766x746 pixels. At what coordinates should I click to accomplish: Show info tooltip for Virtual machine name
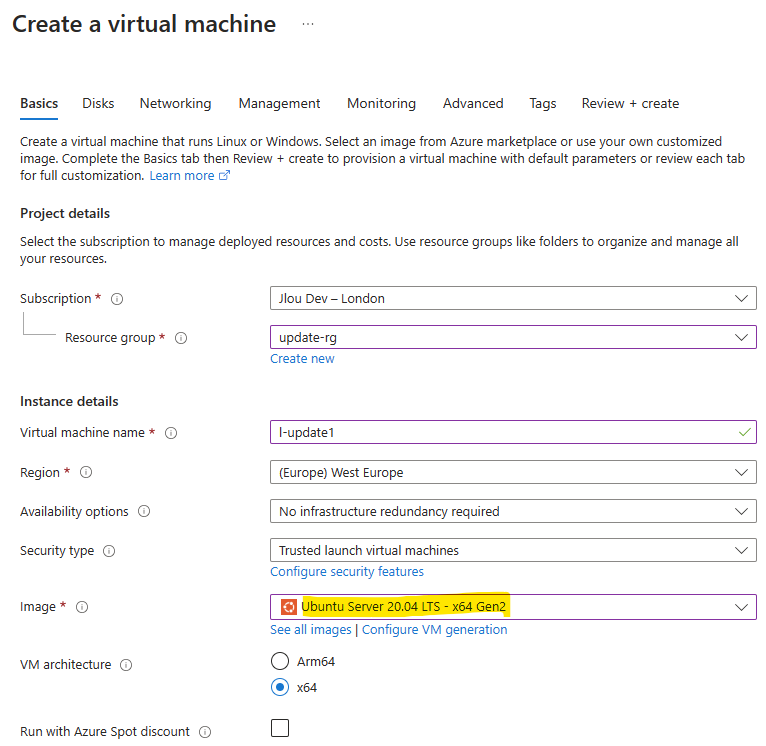(x=170, y=433)
